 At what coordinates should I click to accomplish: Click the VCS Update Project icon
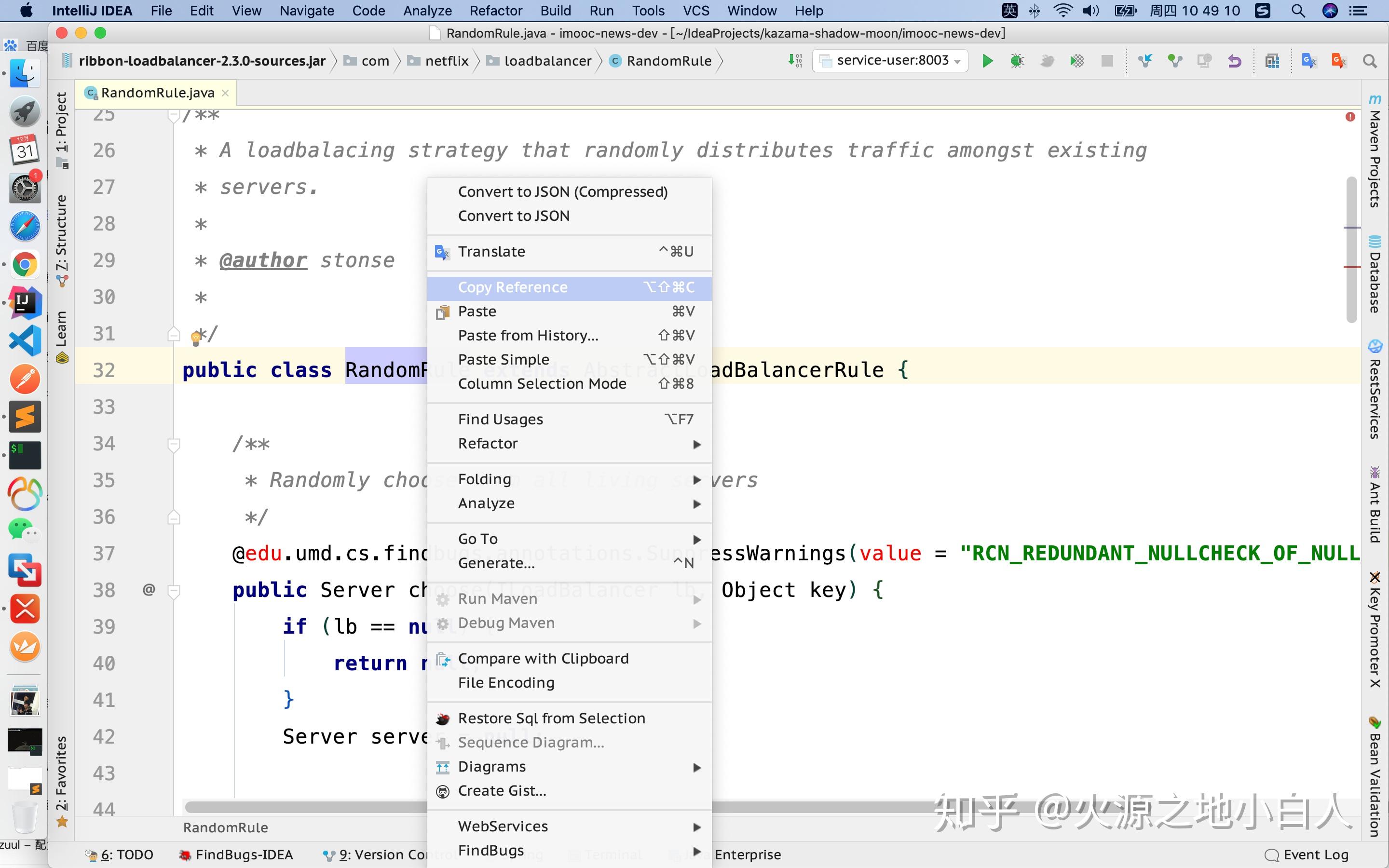point(1145,61)
